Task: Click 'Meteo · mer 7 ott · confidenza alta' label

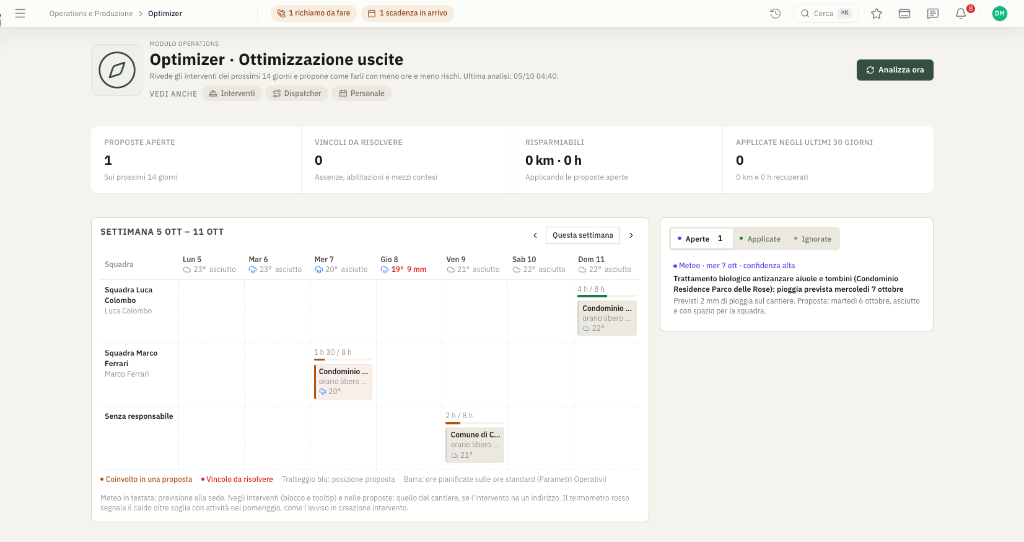Action: [734, 265]
